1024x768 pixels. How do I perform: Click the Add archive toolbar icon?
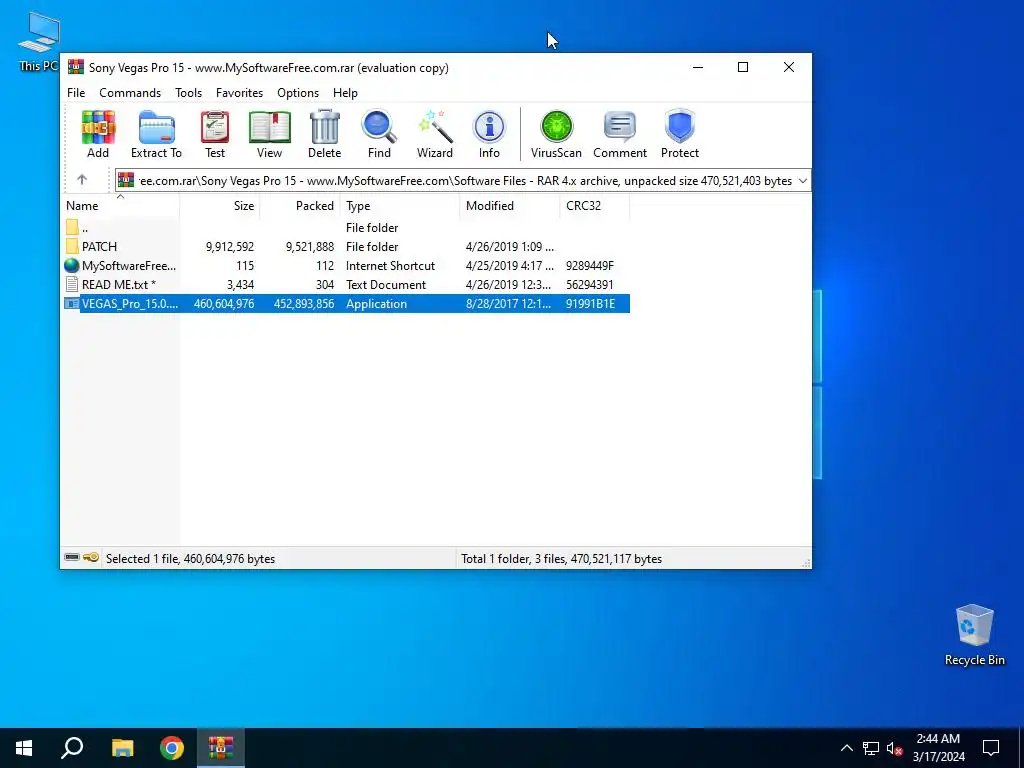pyautogui.click(x=98, y=127)
